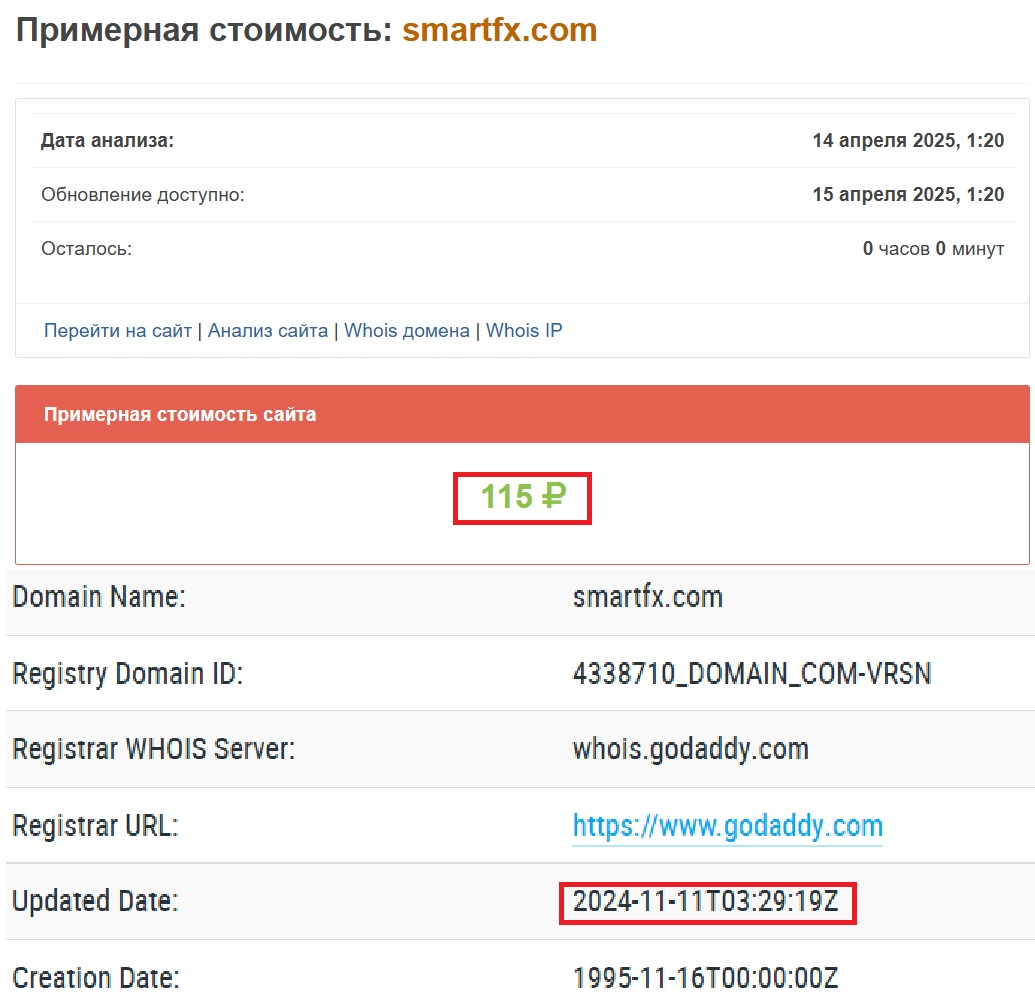Click the "Whois IP" link

coord(524,331)
